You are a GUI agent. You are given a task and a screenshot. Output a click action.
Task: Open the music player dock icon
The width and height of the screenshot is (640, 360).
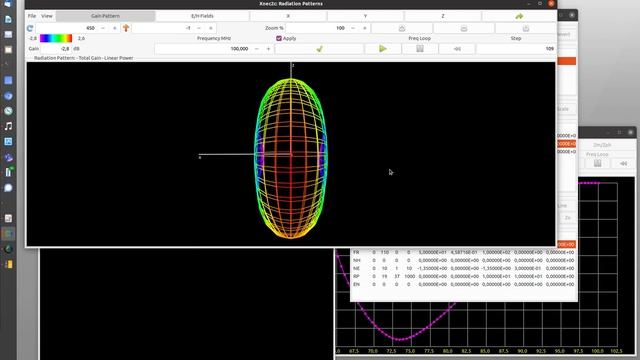pos(8,126)
